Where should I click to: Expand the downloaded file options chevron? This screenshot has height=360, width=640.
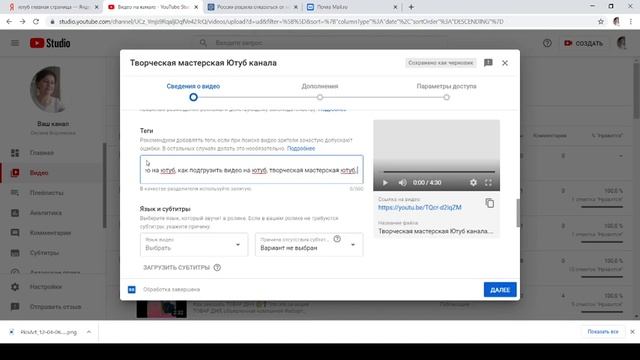point(89,332)
